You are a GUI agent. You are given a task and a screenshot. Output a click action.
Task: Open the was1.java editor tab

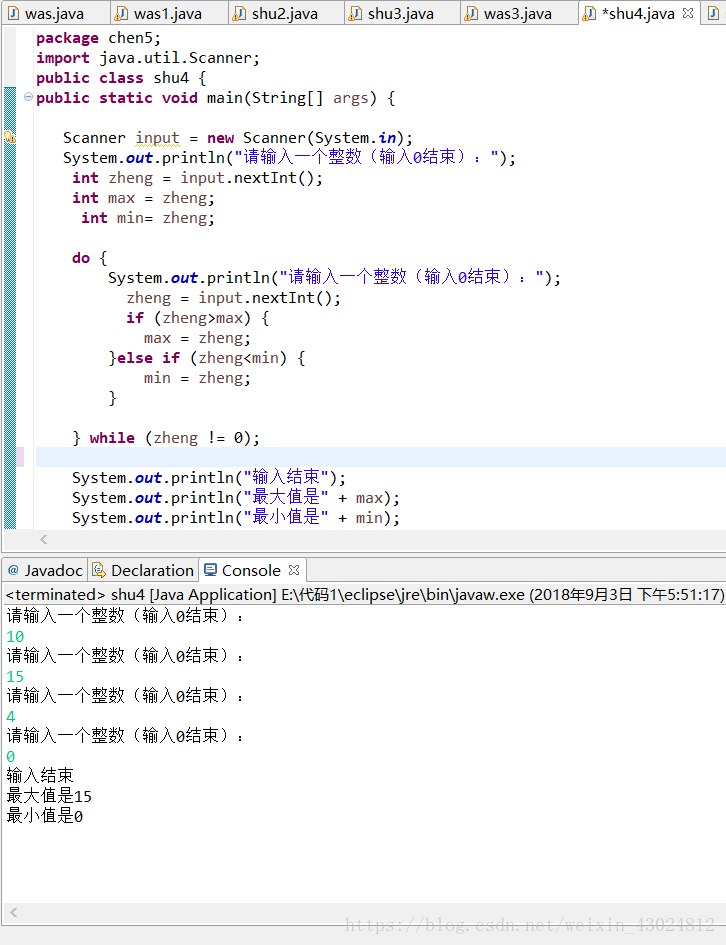pos(168,13)
